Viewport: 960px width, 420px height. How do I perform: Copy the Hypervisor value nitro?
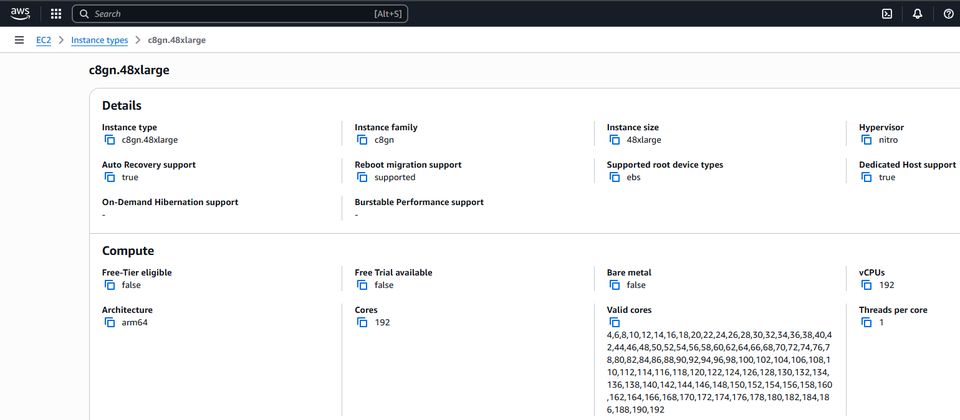[866, 140]
